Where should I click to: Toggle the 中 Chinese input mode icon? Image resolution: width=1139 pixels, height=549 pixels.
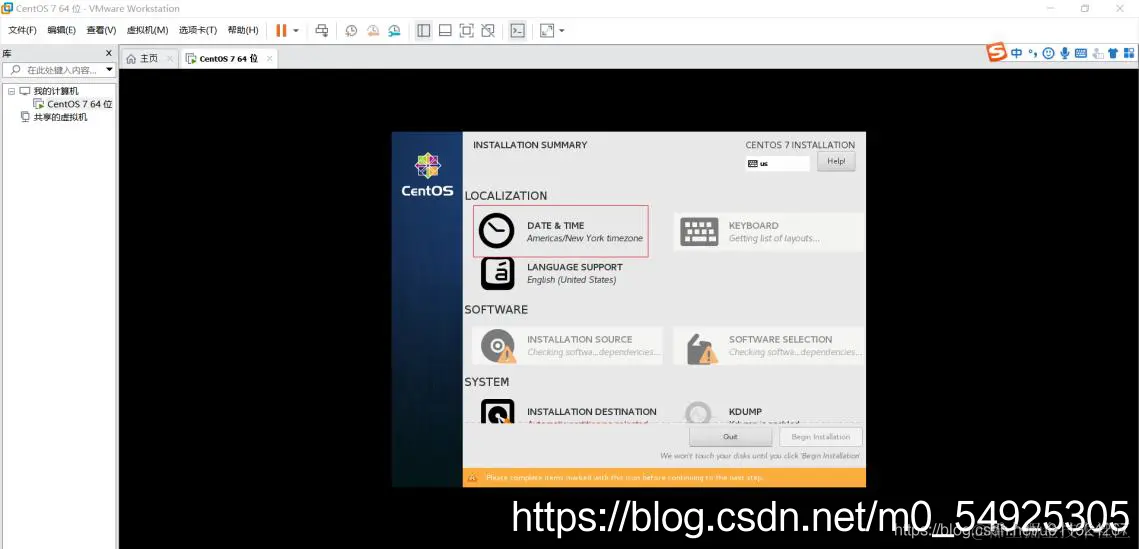(x=1016, y=53)
